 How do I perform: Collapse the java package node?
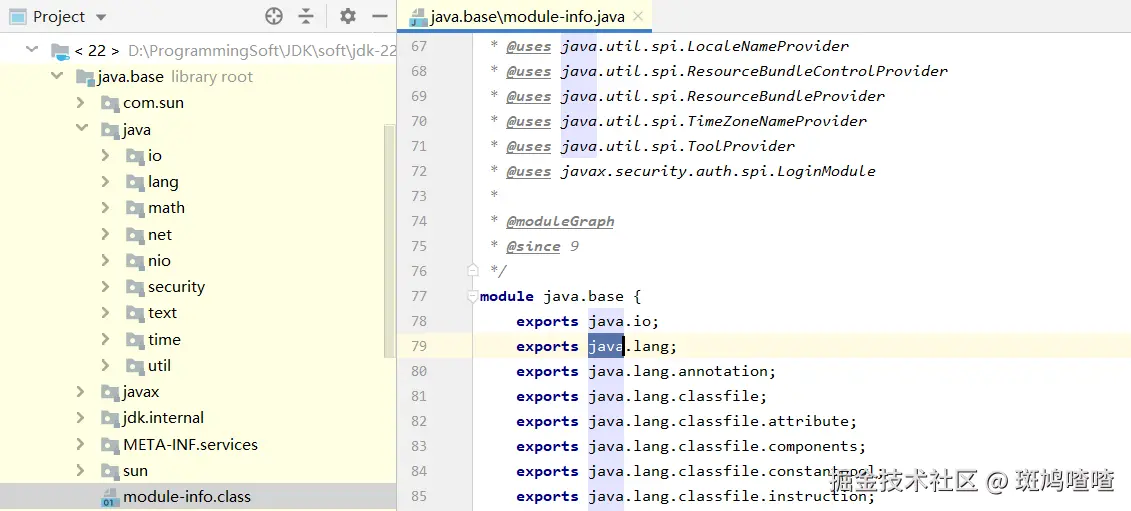click(81, 129)
